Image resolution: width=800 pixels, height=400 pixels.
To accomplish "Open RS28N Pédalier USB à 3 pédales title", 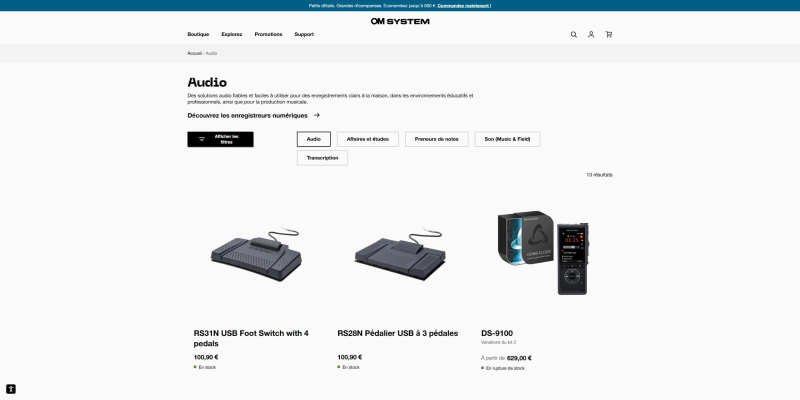I will point(397,333).
